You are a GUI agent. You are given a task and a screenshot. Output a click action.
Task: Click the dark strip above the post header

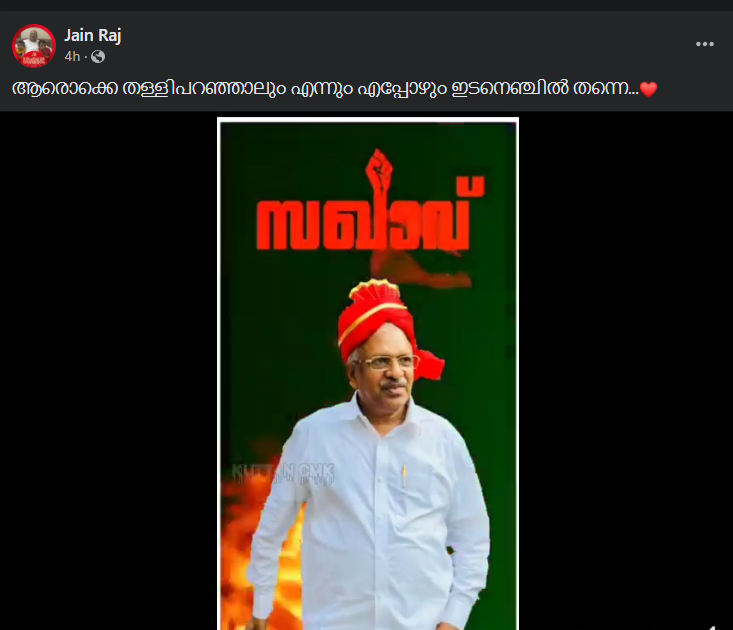coord(366,5)
